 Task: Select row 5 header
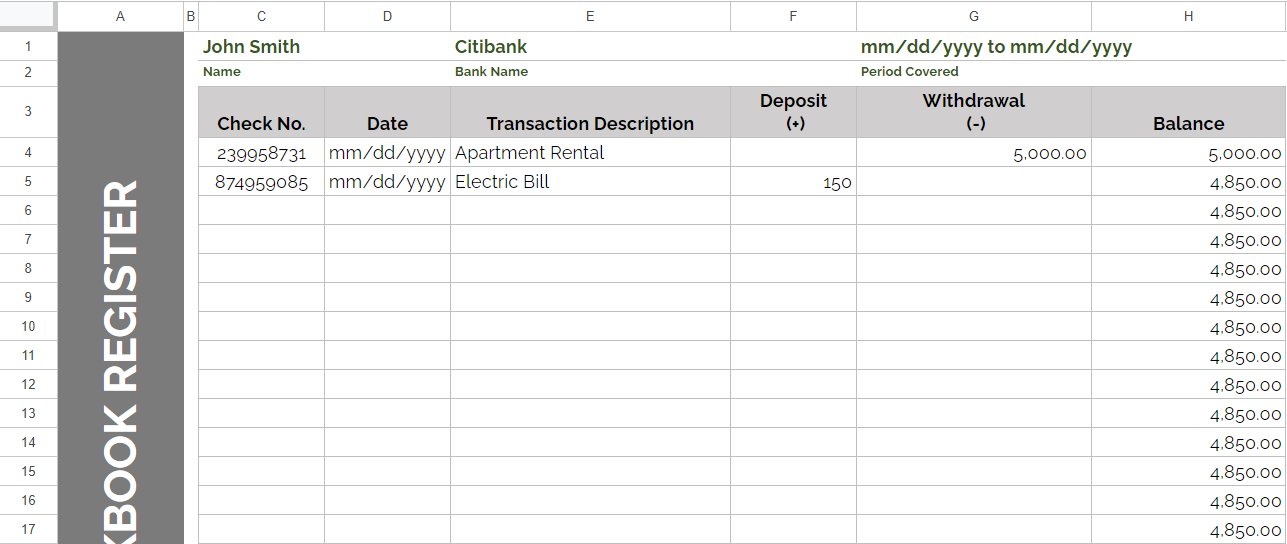(x=28, y=181)
